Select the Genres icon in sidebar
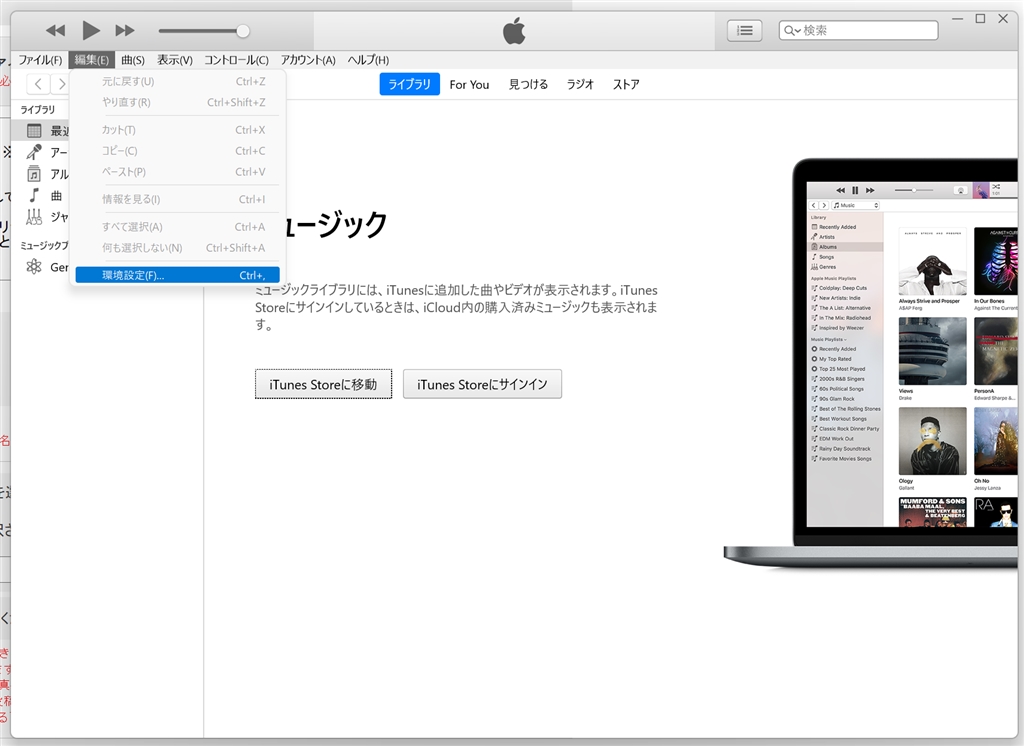The height and width of the screenshot is (746, 1024). coord(34,217)
